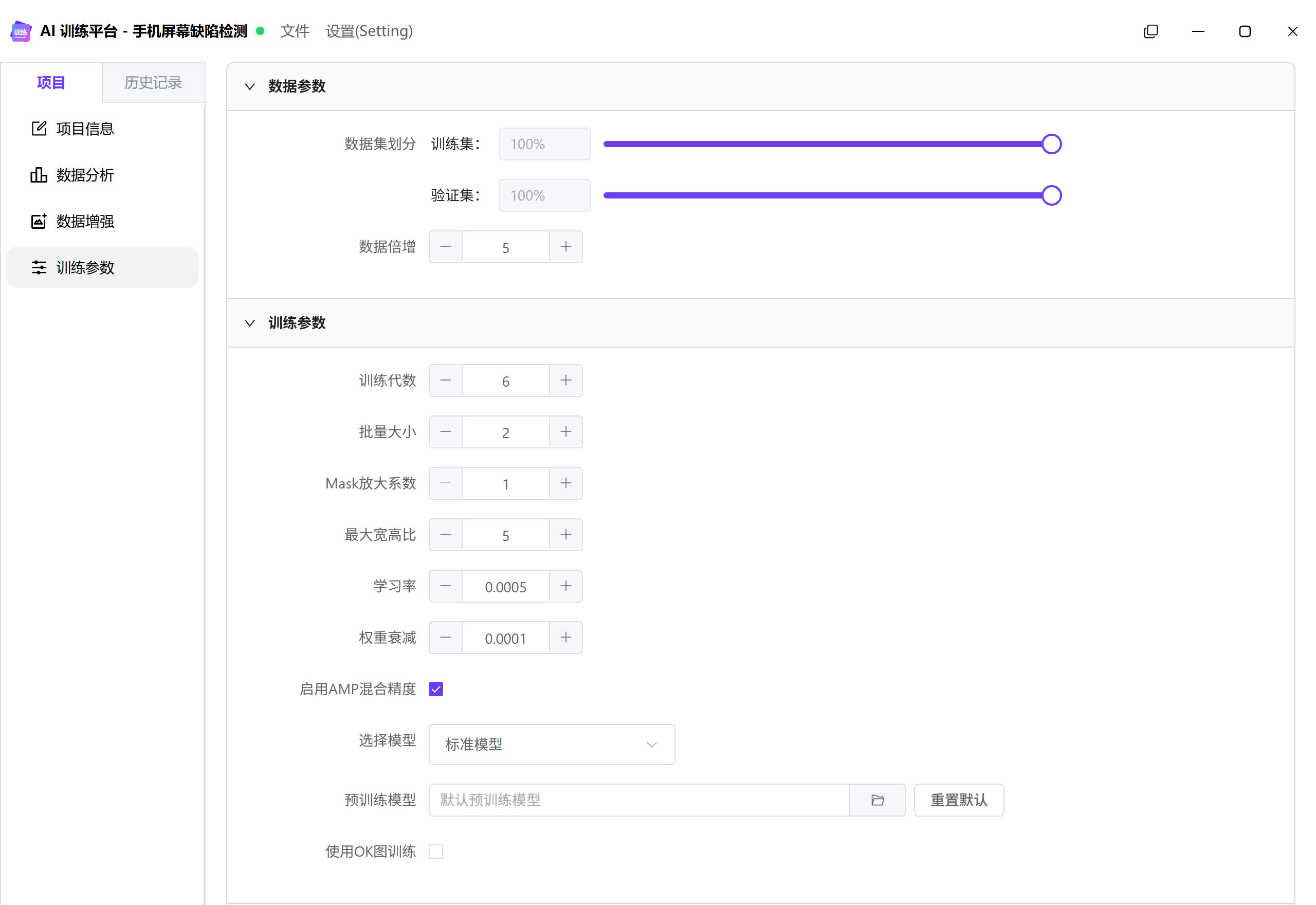The width and height of the screenshot is (1316, 905).
Task: Increase Mask放大系数 with plus button
Action: coord(565,483)
